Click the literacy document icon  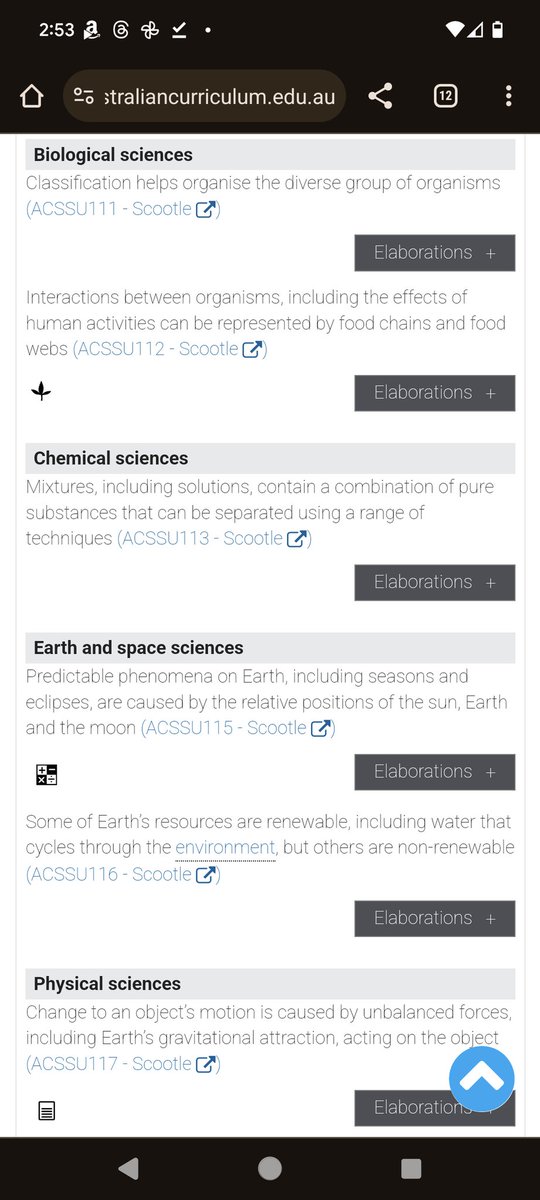click(46, 1110)
